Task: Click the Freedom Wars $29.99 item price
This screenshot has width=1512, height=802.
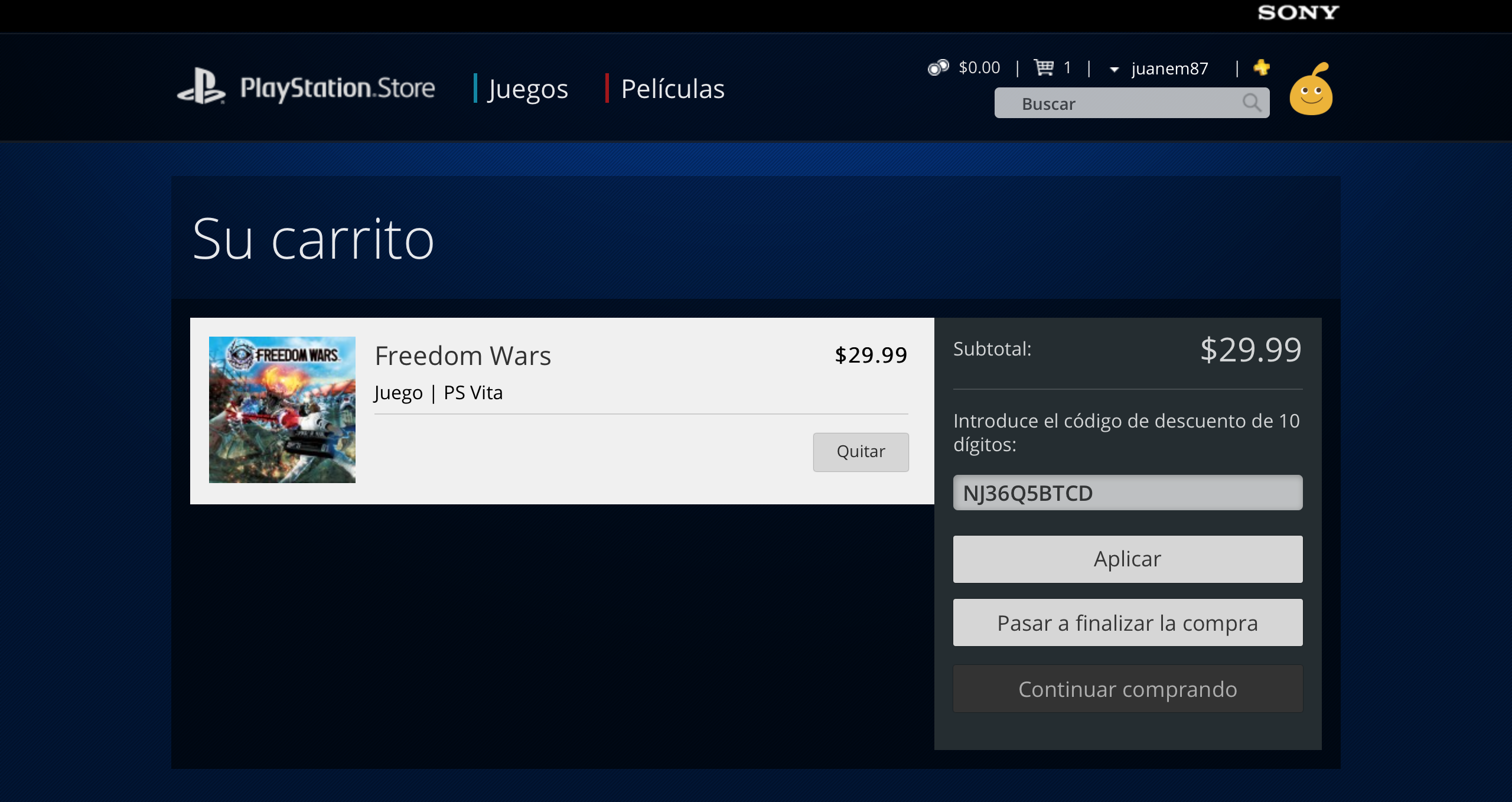Action: coord(871,355)
